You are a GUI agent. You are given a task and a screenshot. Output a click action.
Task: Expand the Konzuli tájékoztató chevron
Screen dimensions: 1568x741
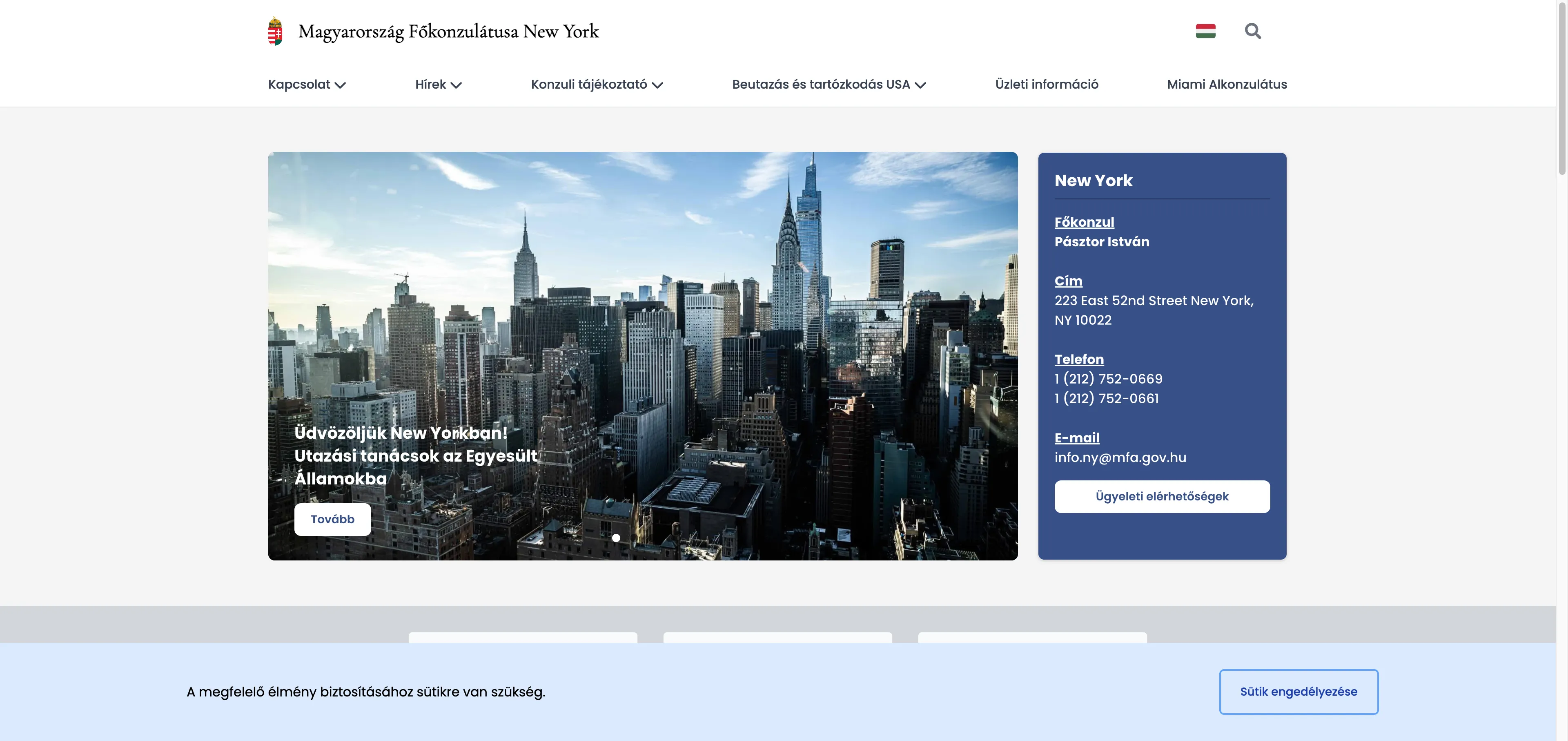point(657,85)
